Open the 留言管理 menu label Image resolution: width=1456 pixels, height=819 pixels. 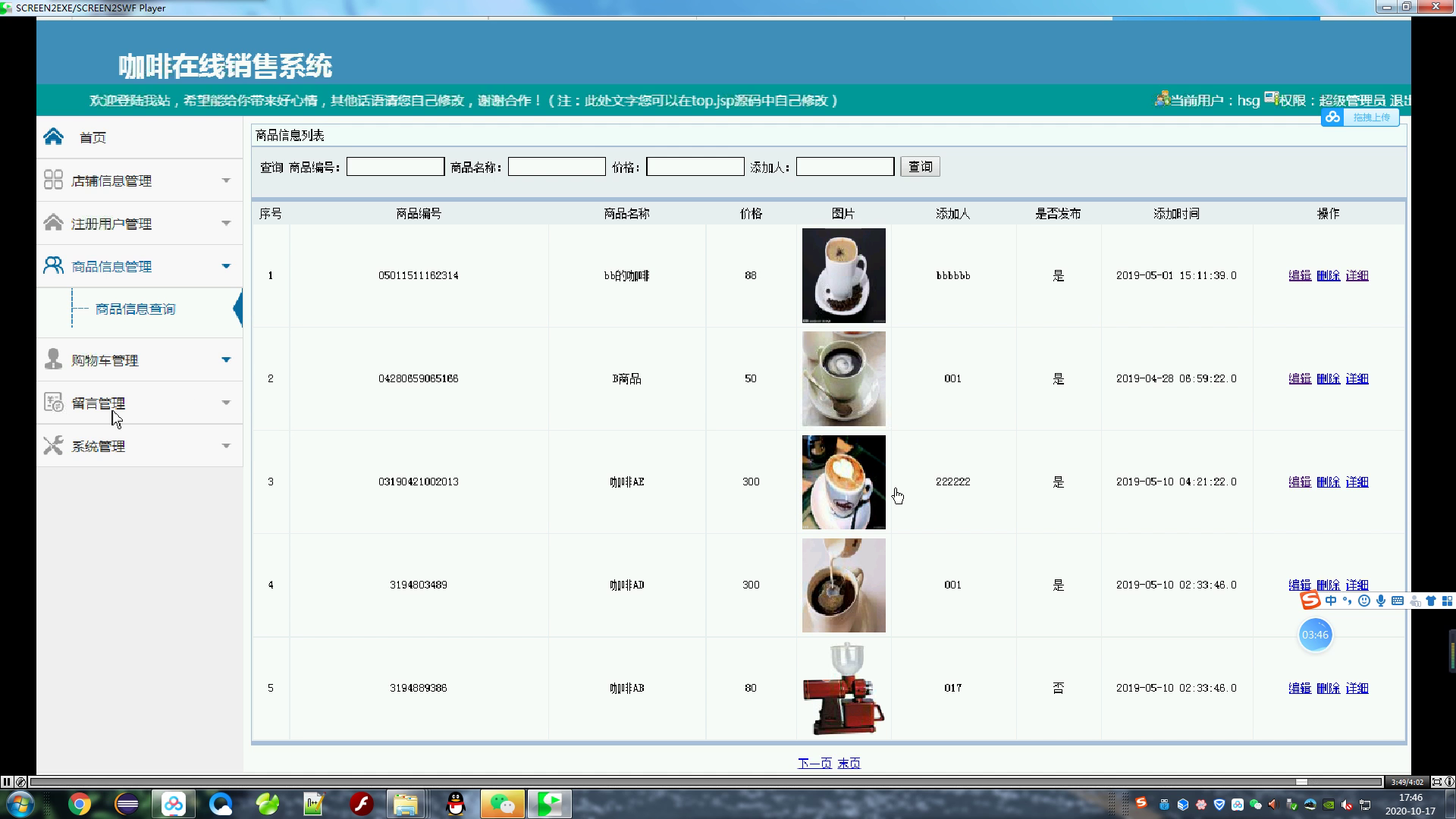(98, 403)
